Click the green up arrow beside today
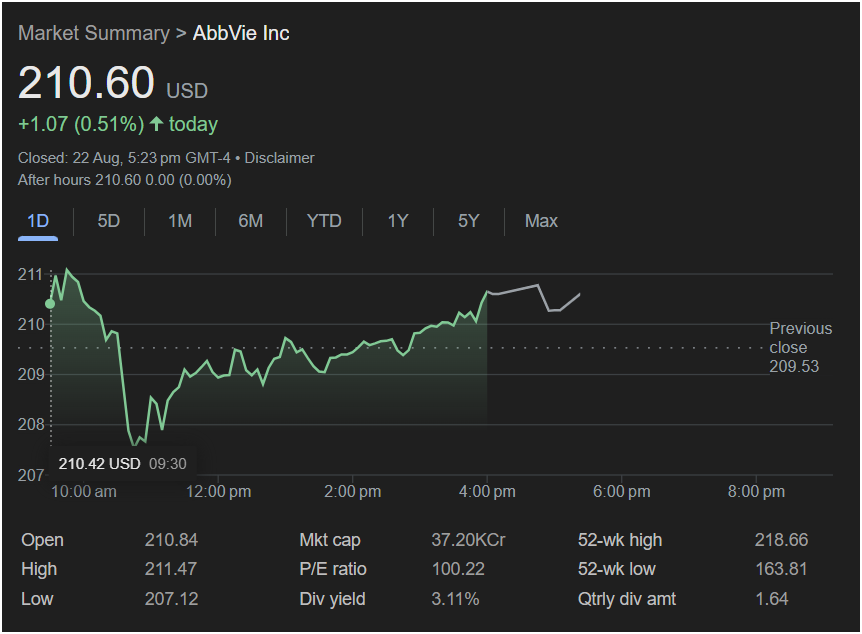Image resolution: width=862 pixels, height=634 pixels. pyautogui.click(x=156, y=125)
